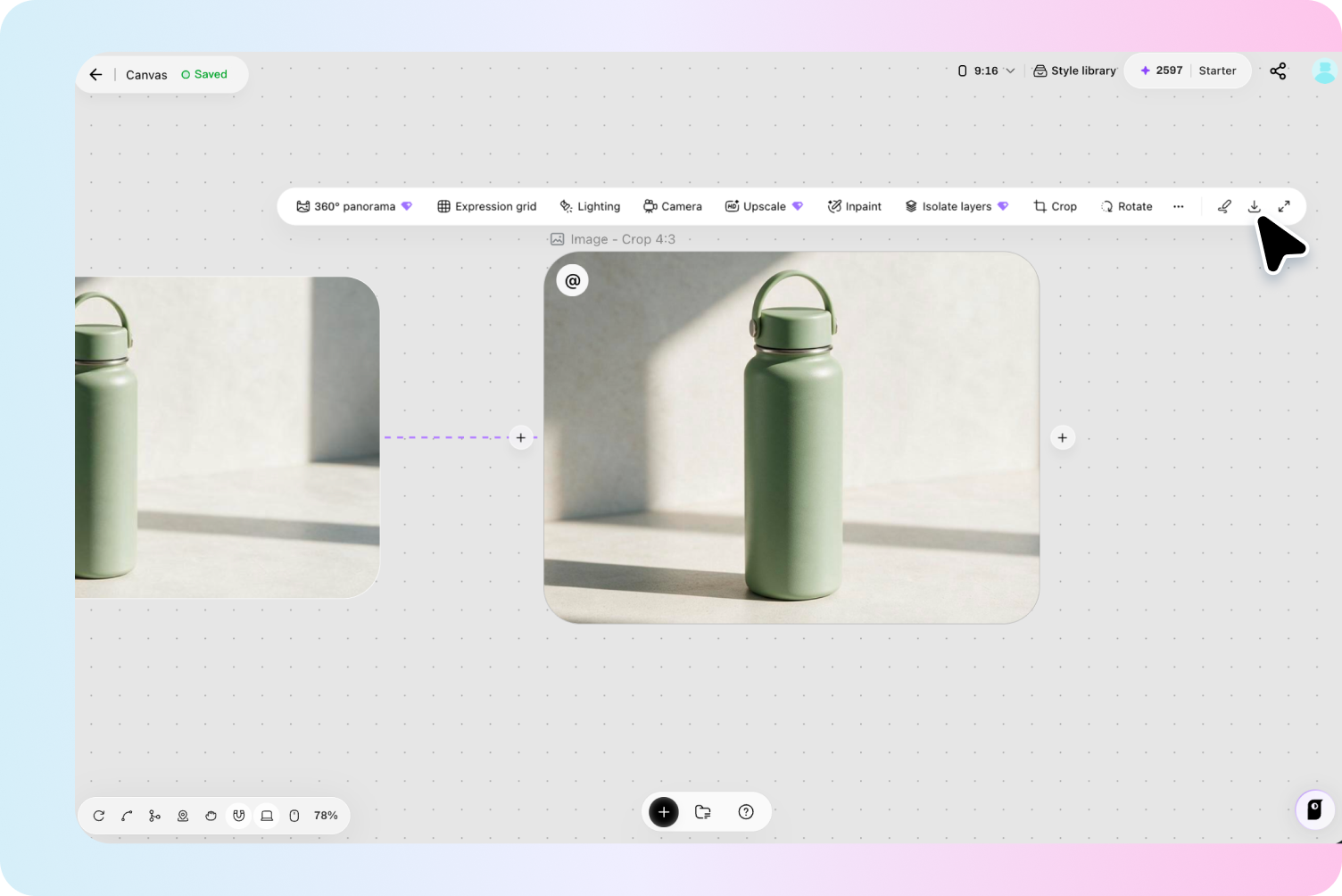1342x896 pixels.
Task: Open the folder assets icon
Action: tap(703, 812)
